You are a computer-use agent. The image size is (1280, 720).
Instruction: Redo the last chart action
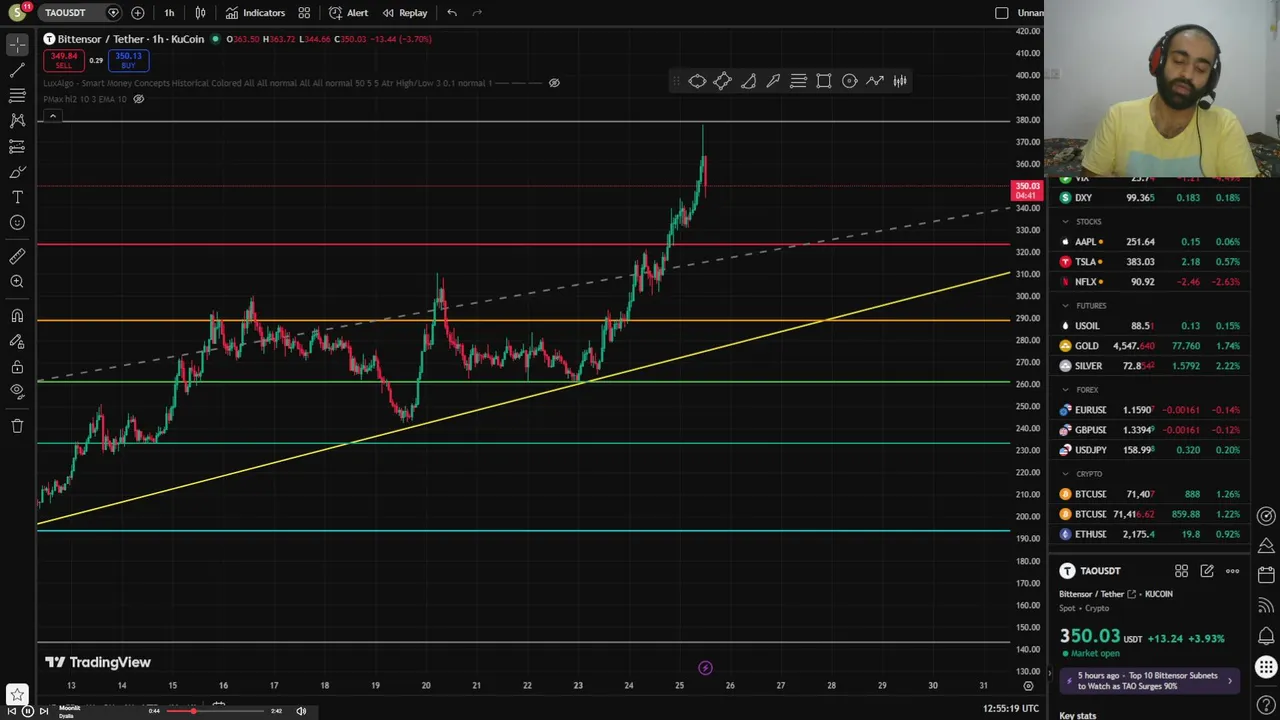(477, 13)
